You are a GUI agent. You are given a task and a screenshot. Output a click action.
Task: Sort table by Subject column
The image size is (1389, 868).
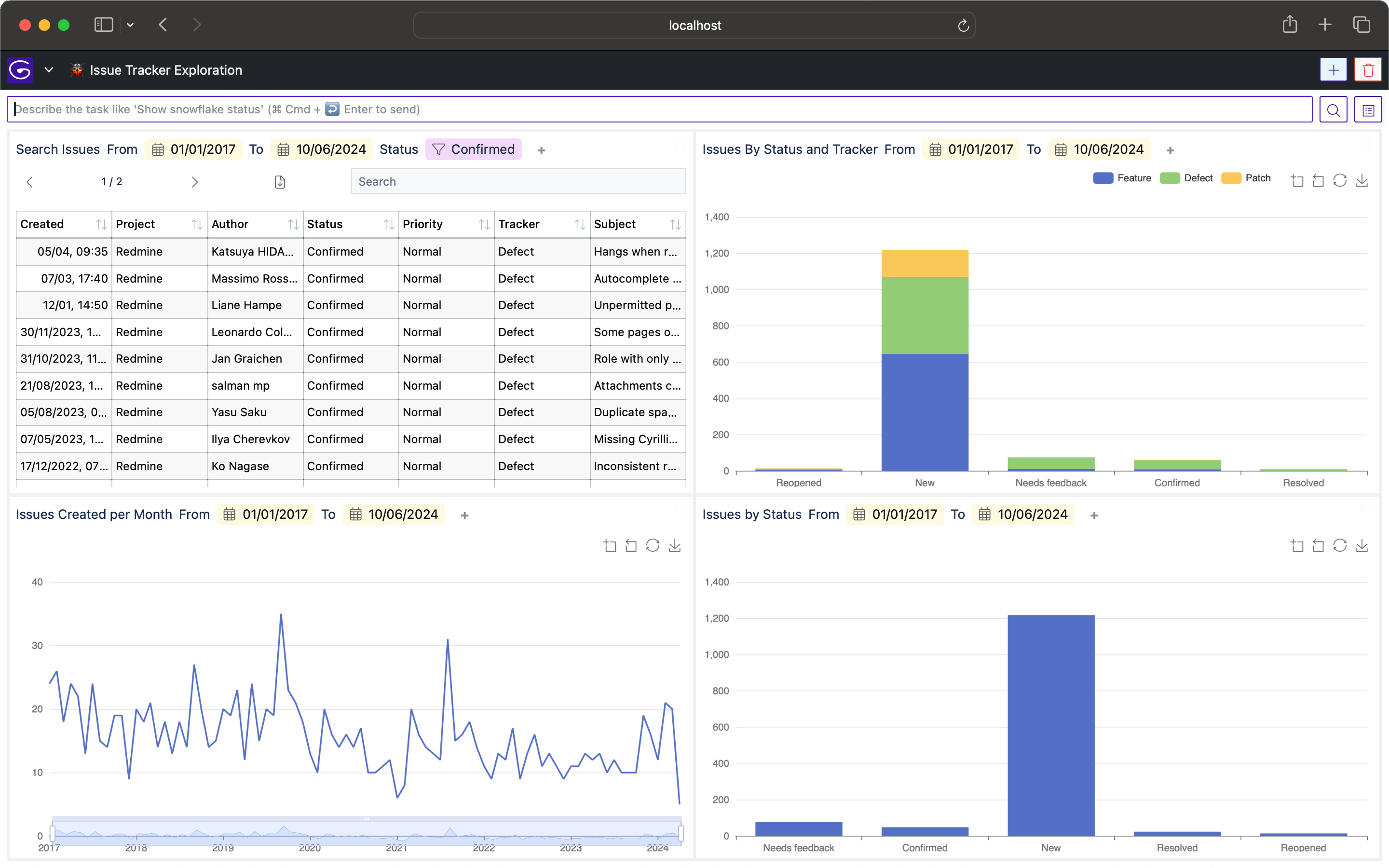(x=675, y=224)
